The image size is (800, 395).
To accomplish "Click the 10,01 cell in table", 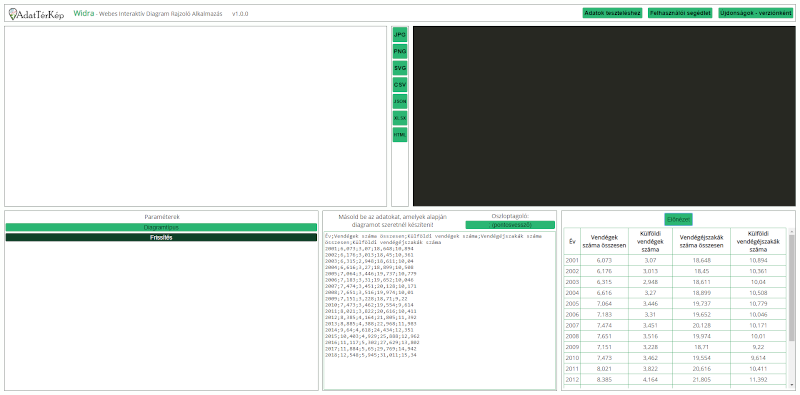I will 759,336.
